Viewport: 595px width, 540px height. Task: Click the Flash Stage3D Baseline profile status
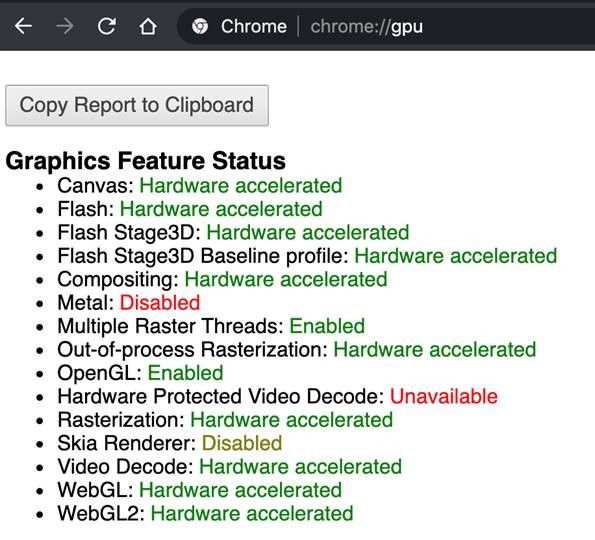(307, 256)
